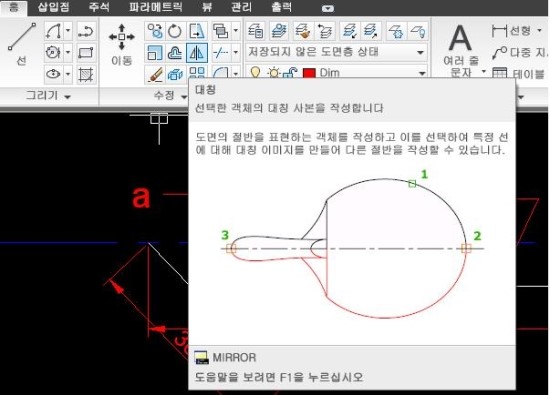Click the Layer Freeze icon
This screenshot has height=395, width=550.
(396, 31)
